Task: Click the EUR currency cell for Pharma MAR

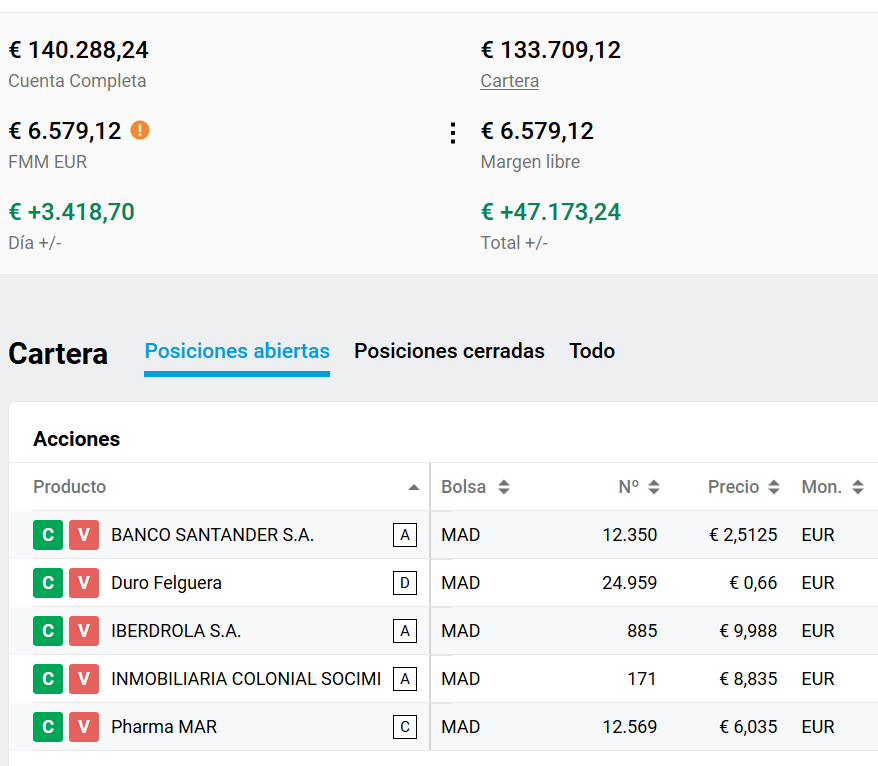Action: tap(818, 727)
